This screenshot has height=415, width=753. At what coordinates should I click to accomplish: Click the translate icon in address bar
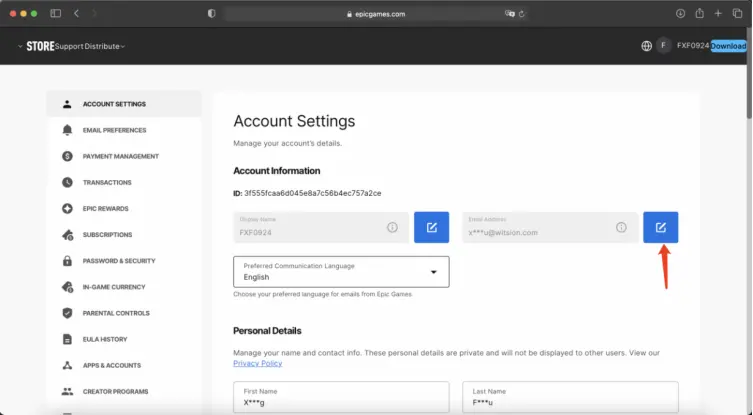point(510,14)
